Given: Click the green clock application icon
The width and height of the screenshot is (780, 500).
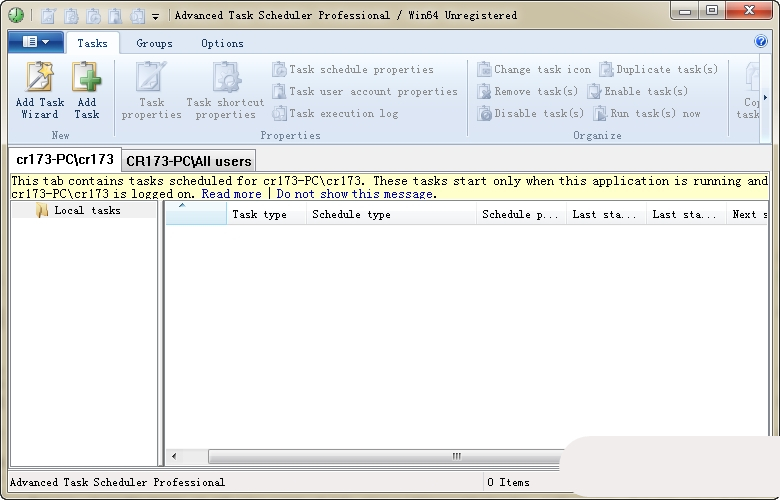Looking at the screenshot, I should coord(16,15).
